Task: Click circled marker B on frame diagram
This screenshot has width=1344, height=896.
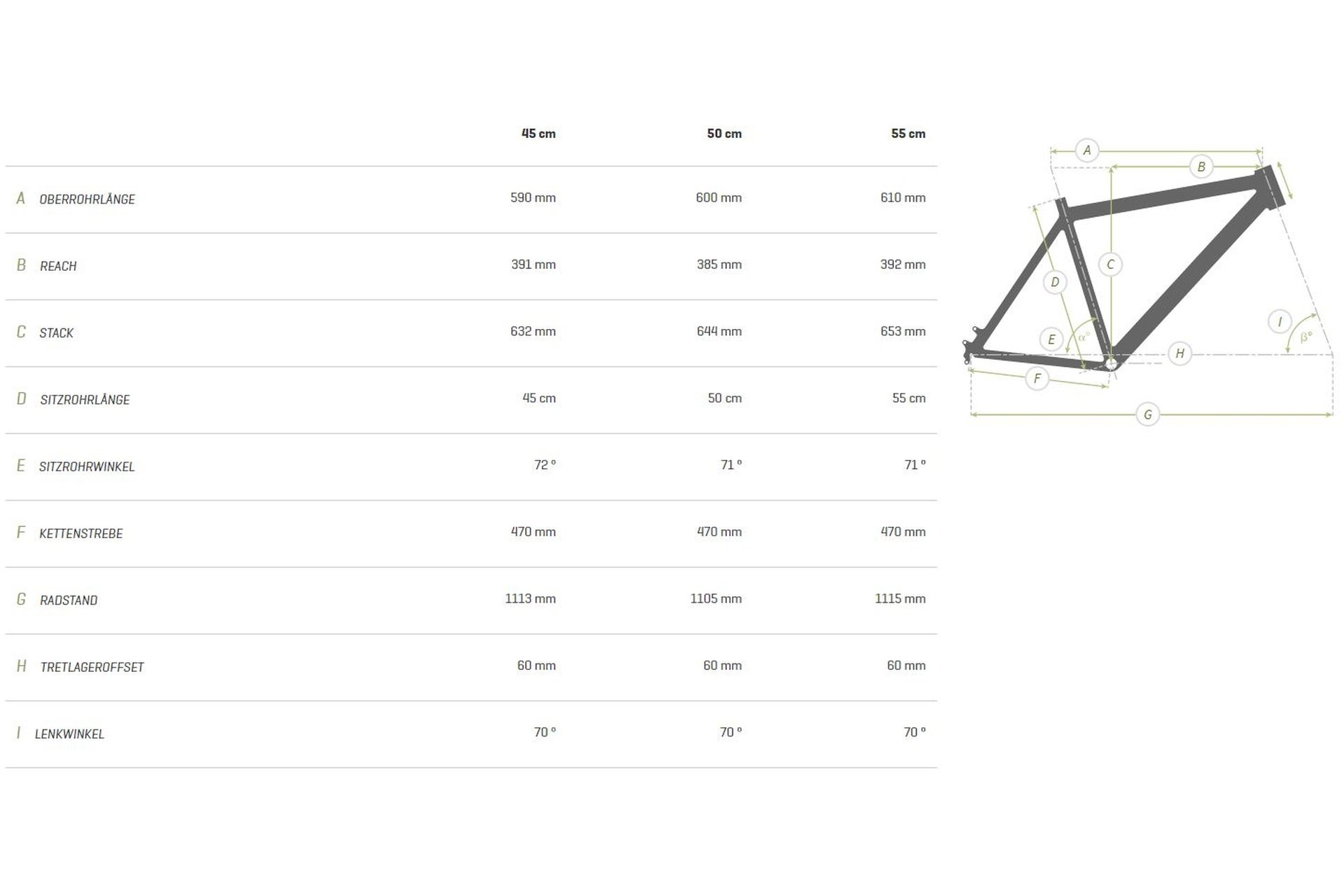Action: coord(1201,167)
